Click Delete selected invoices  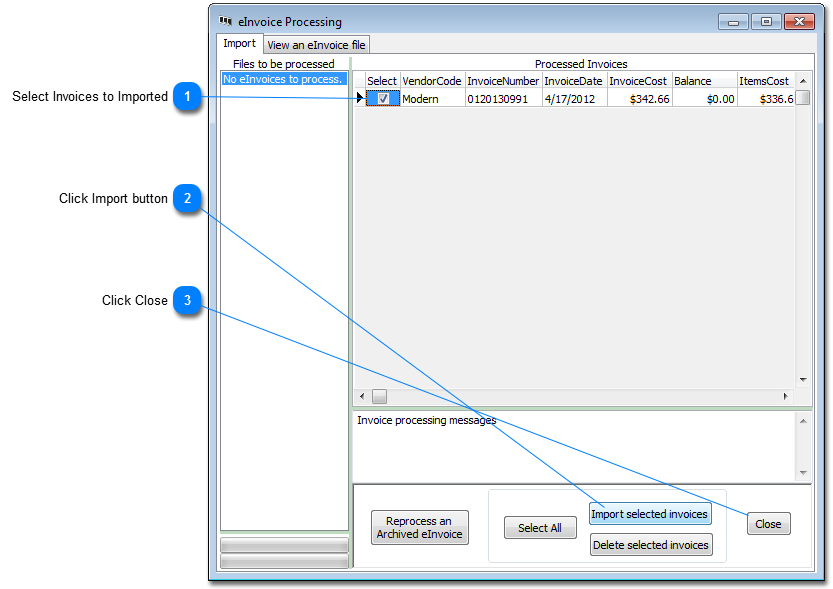point(650,545)
